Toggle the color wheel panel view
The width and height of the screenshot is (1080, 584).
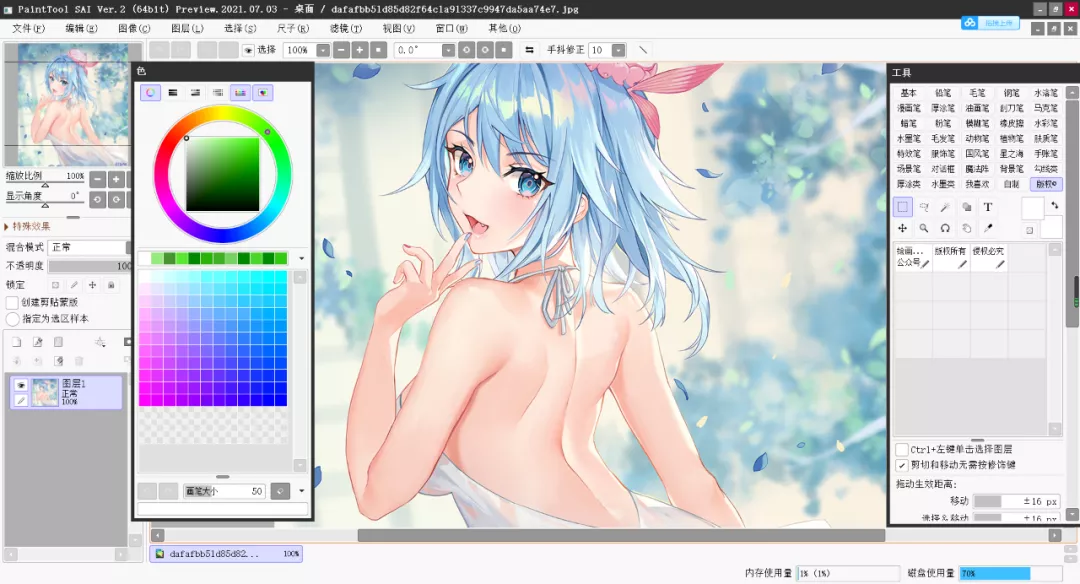coord(150,92)
